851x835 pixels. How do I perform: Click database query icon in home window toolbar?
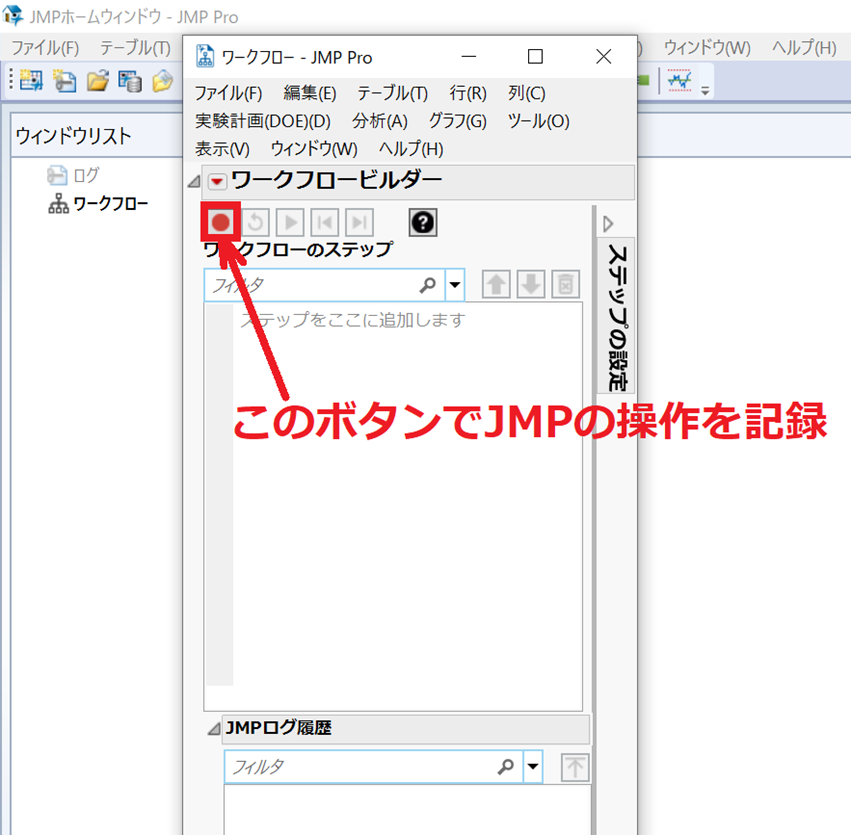pos(130,81)
